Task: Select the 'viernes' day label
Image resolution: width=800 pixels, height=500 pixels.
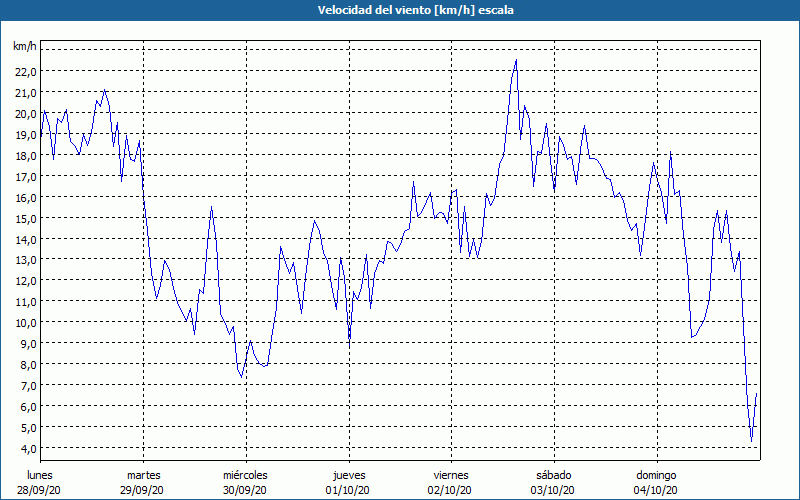Action: pyautogui.click(x=451, y=475)
